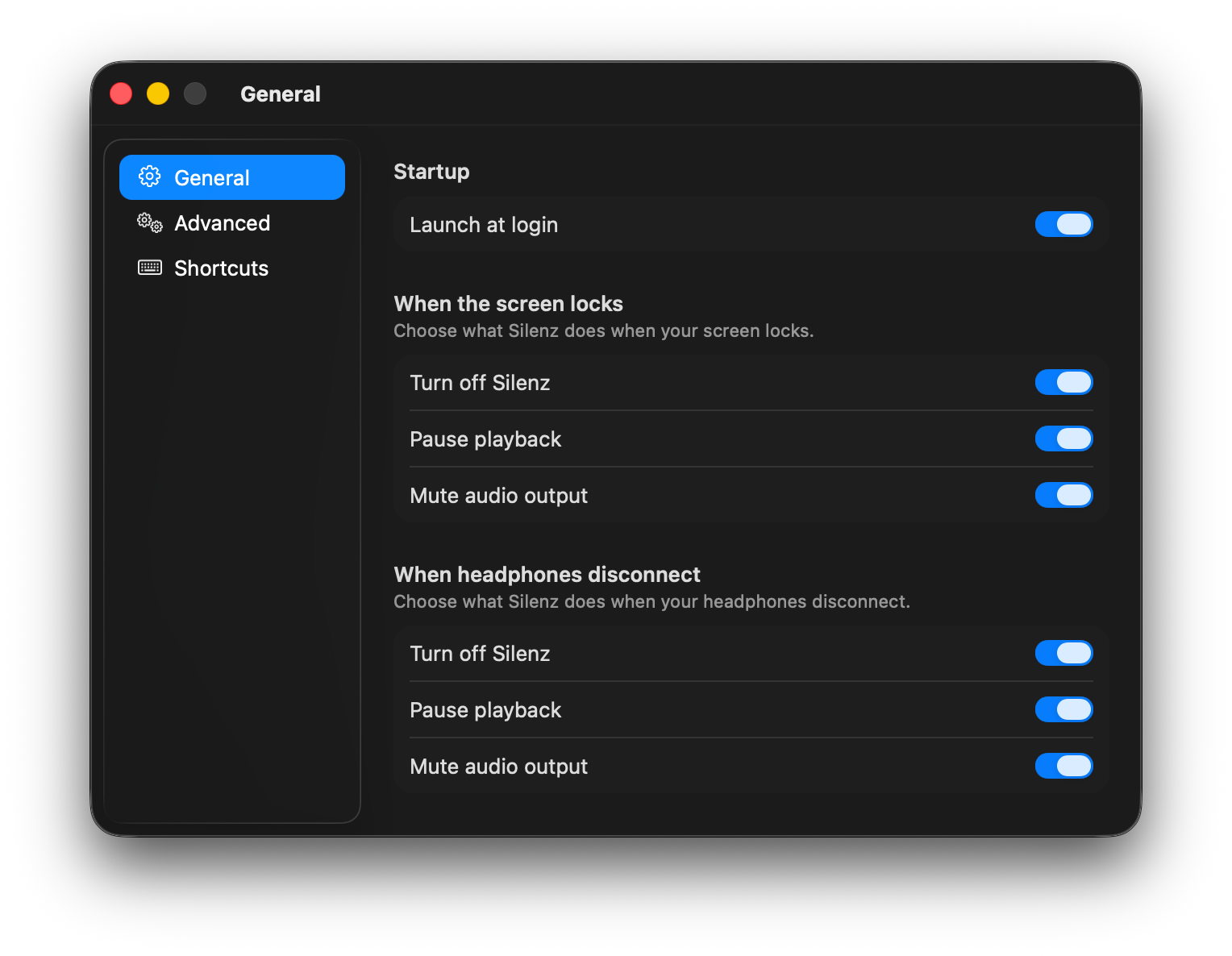Click the gray fullscreen button
The image size is (1232, 956).
tap(195, 93)
